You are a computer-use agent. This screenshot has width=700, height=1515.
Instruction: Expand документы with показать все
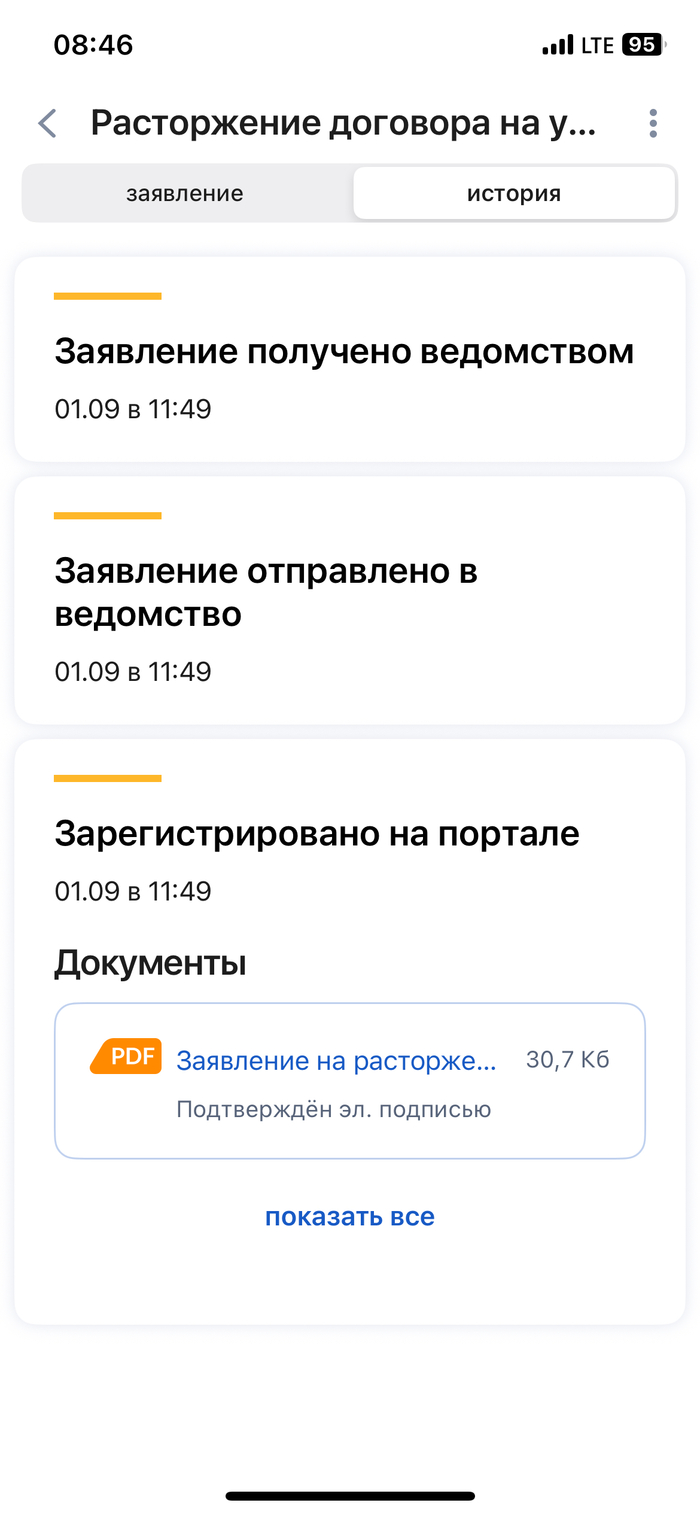click(x=350, y=1217)
